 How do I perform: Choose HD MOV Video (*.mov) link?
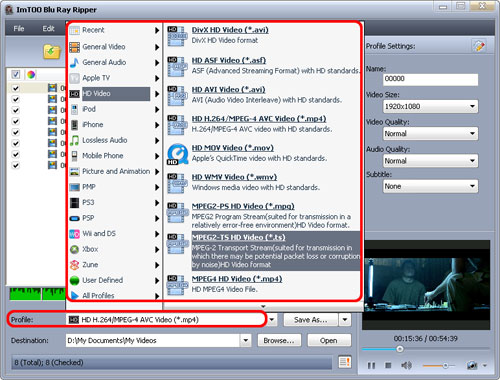pos(233,148)
